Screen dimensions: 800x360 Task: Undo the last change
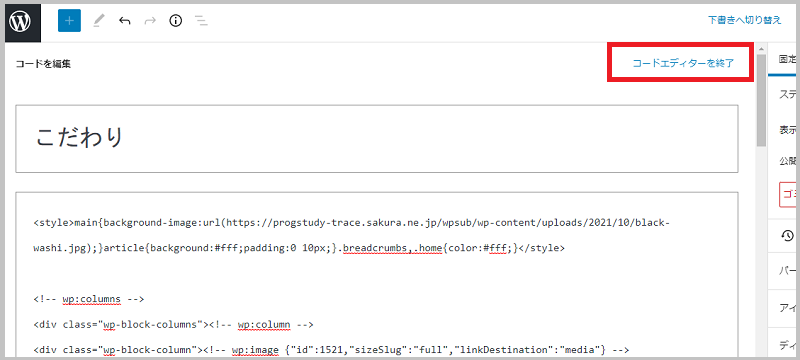pyautogui.click(x=124, y=21)
